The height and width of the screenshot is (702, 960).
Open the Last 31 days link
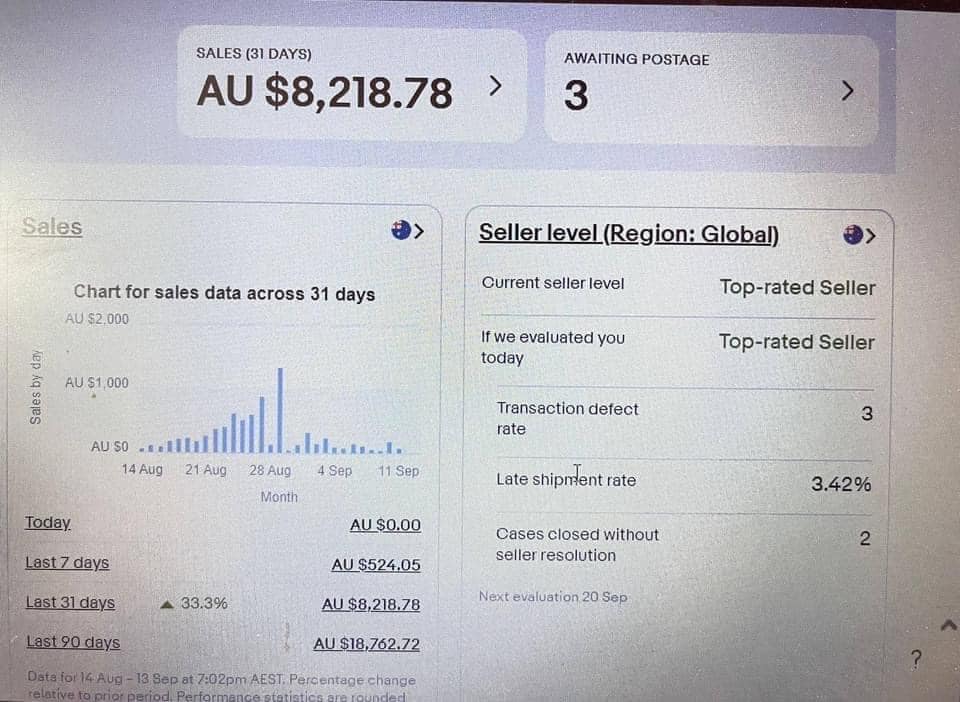click(x=70, y=603)
